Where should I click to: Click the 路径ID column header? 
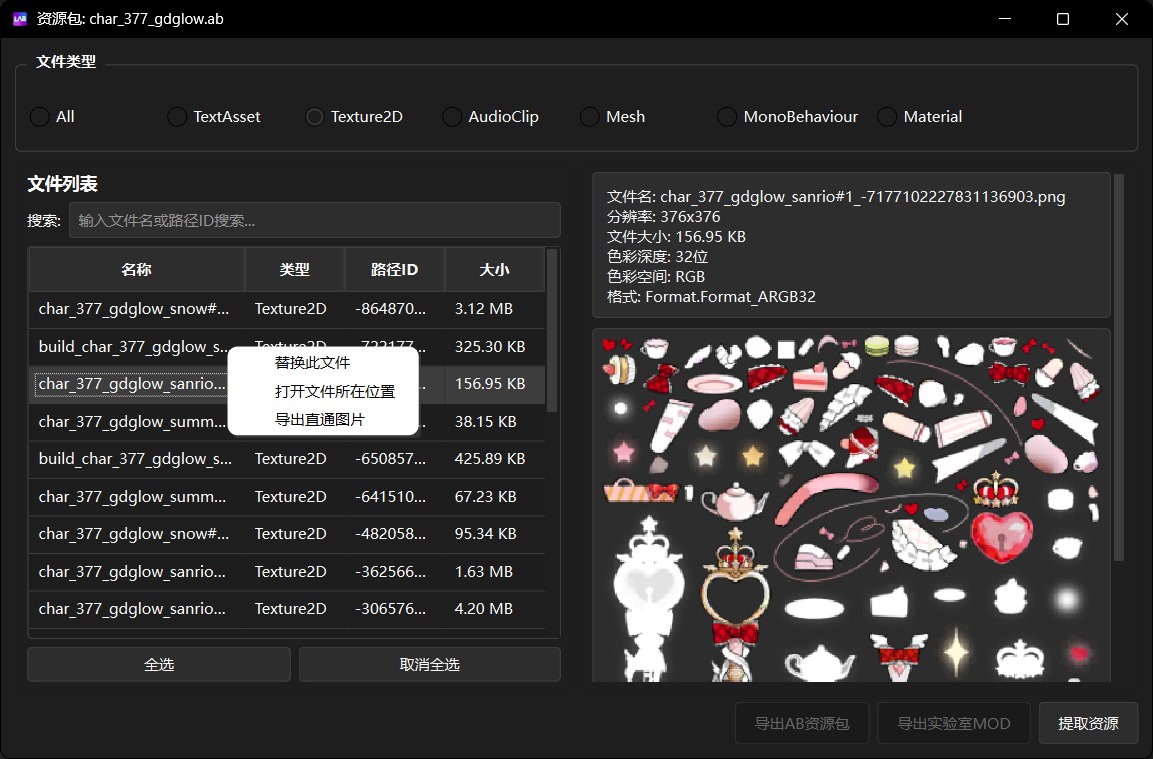coord(394,270)
